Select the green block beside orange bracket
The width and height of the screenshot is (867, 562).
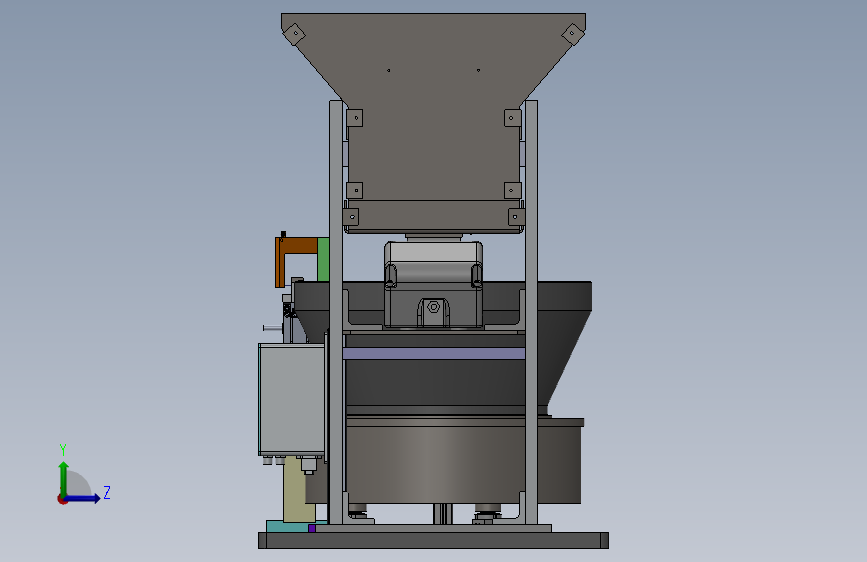click(323, 259)
